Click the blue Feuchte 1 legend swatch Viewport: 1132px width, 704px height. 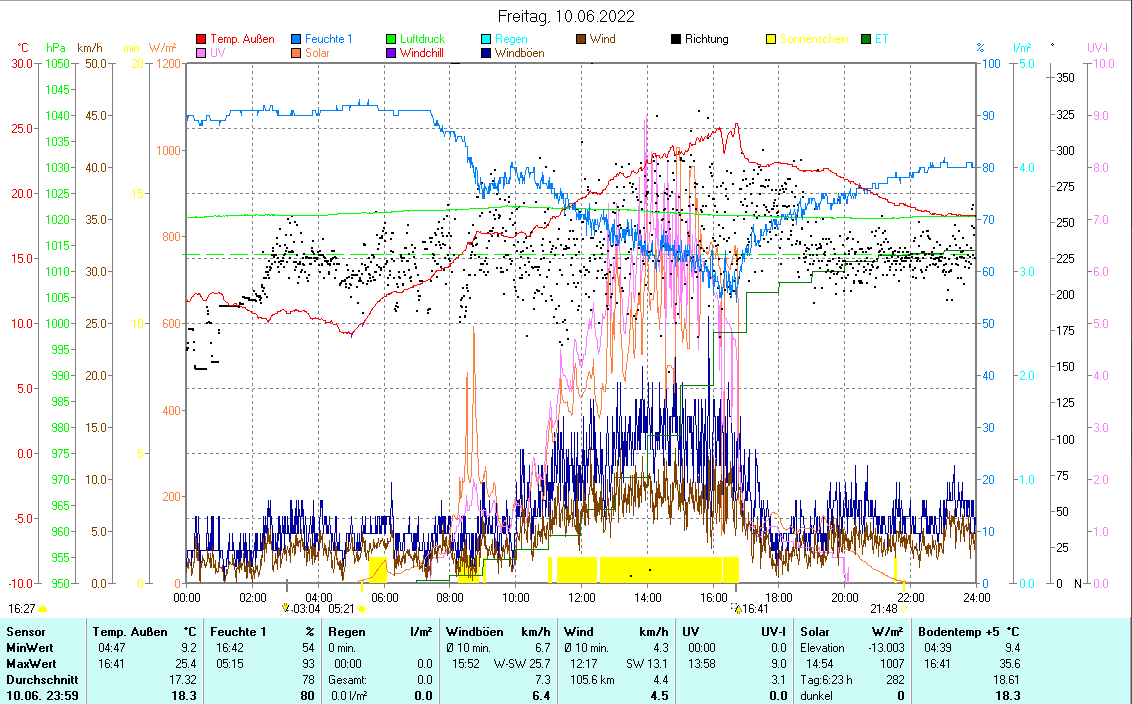tap(296, 39)
